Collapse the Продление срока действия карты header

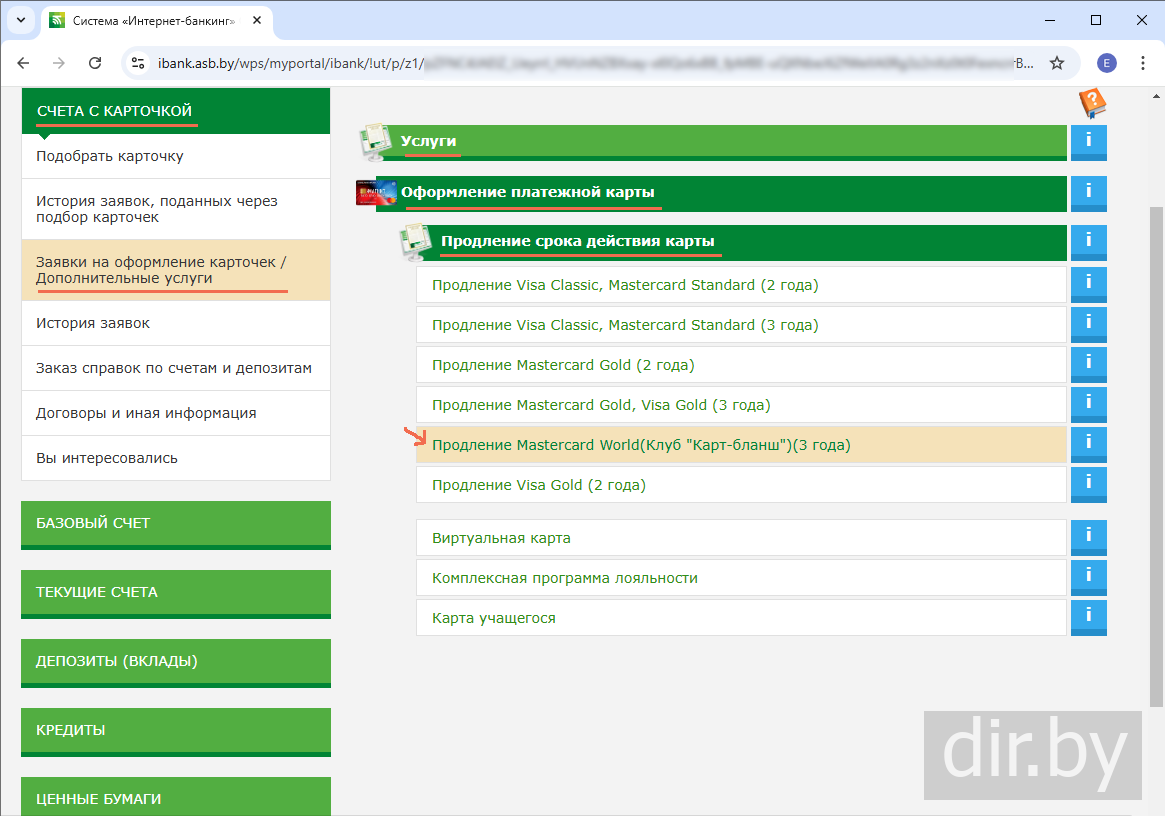(x=577, y=242)
